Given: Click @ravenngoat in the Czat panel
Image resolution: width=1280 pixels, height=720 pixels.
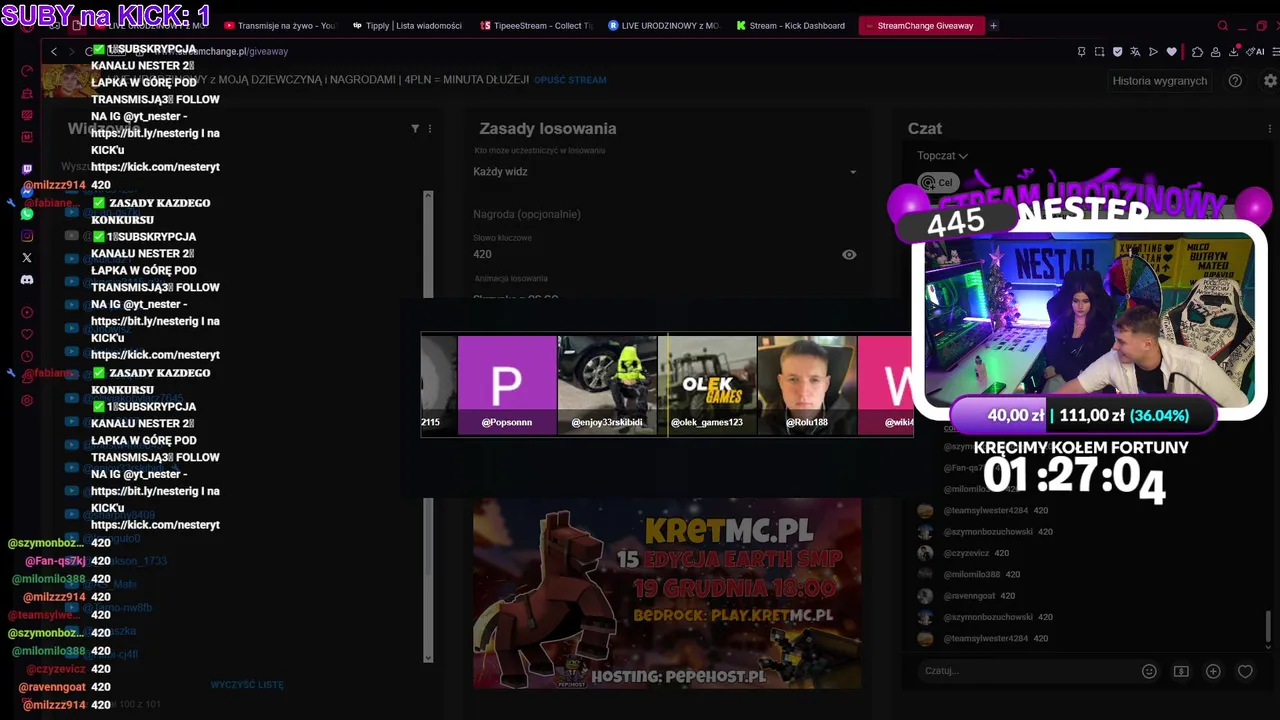Looking at the screenshot, I should point(970,596).
